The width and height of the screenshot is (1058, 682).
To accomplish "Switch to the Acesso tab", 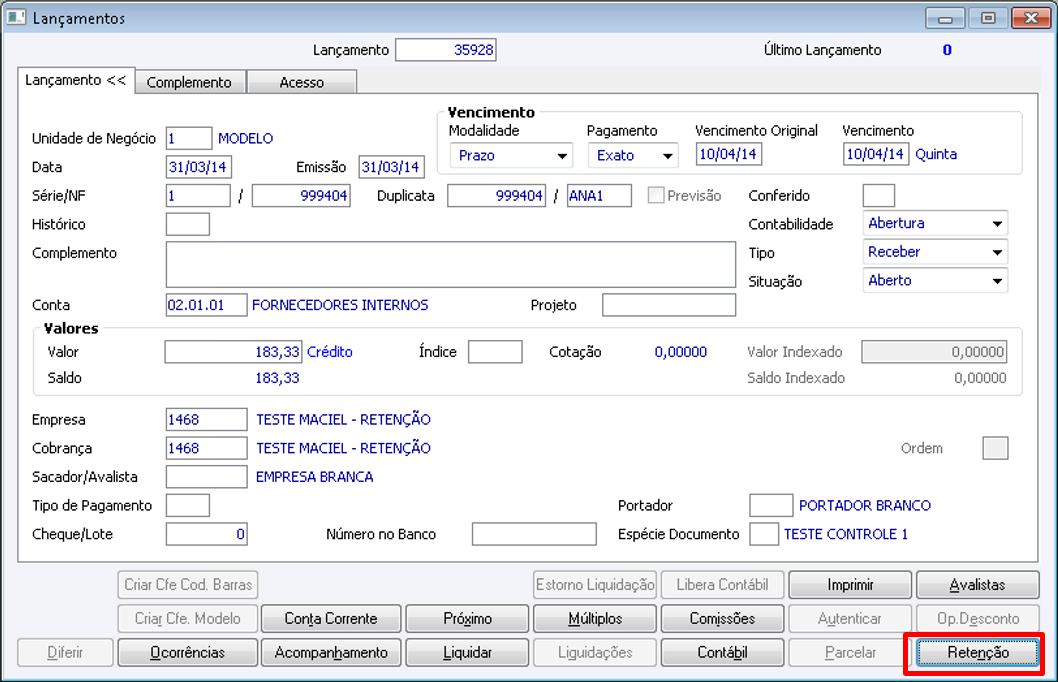I will [301, 83].
